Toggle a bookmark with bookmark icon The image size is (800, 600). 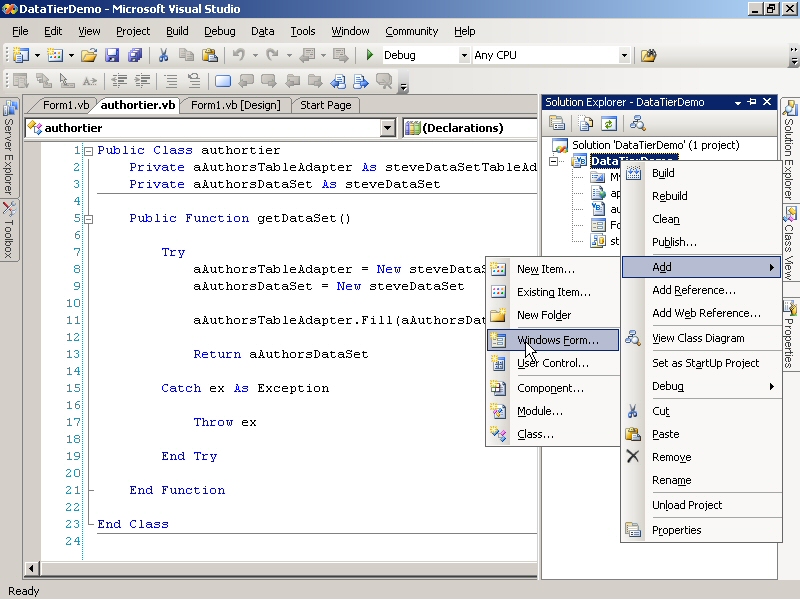pos(223,81)
